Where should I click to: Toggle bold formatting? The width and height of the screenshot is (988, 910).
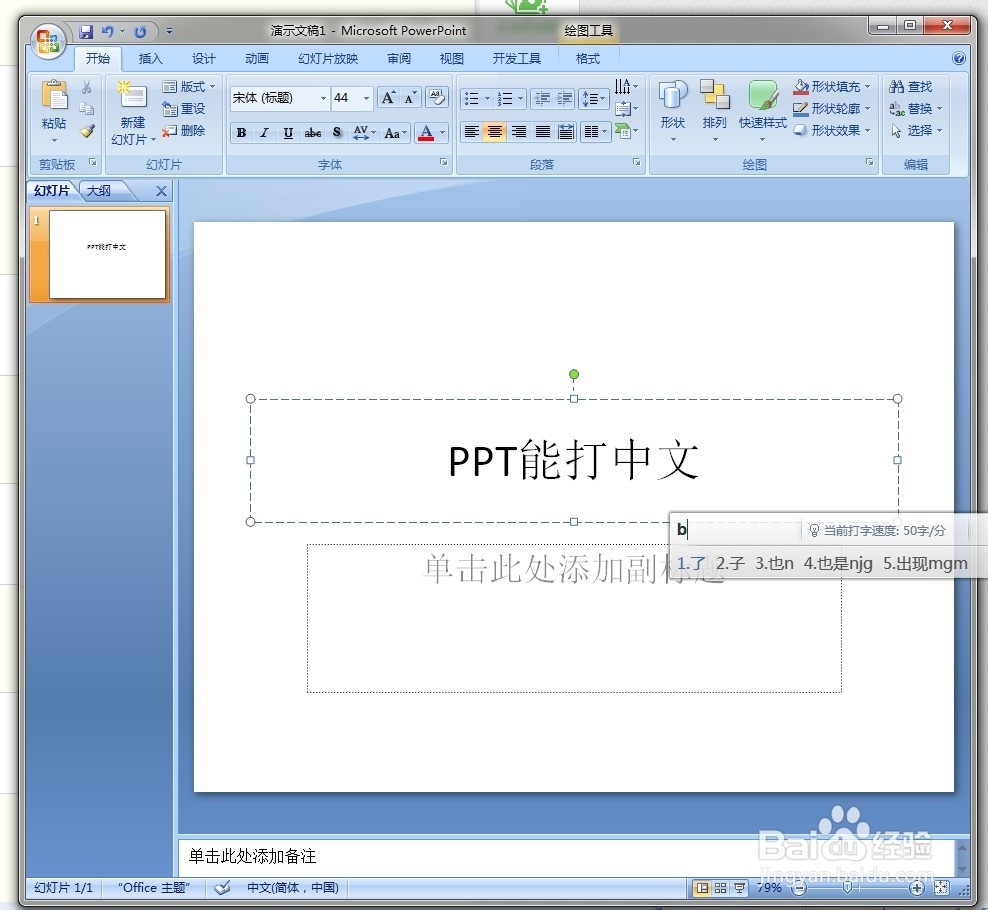tap(241, 132)
